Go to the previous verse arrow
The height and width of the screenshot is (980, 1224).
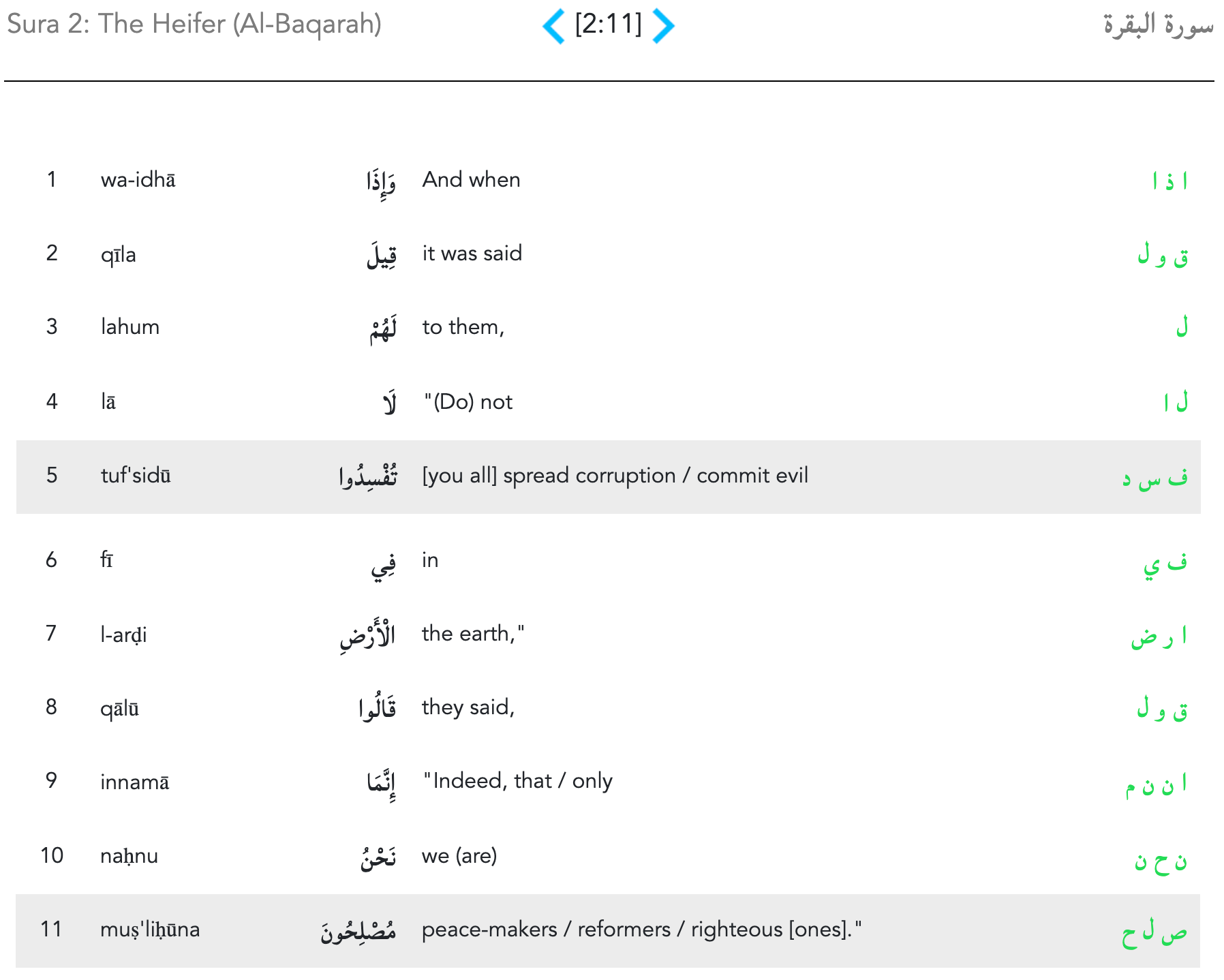pyautogui.click(x=553, y=26)
